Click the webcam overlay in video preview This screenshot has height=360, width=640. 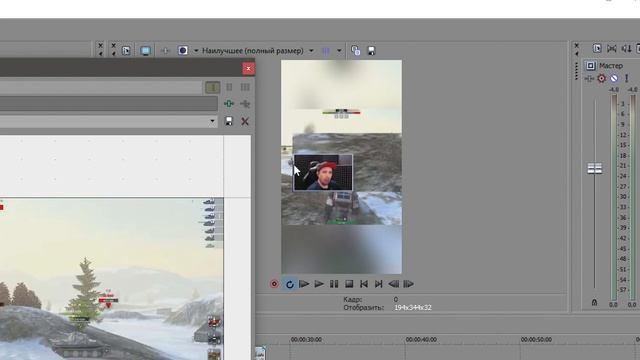click(323, 173)
